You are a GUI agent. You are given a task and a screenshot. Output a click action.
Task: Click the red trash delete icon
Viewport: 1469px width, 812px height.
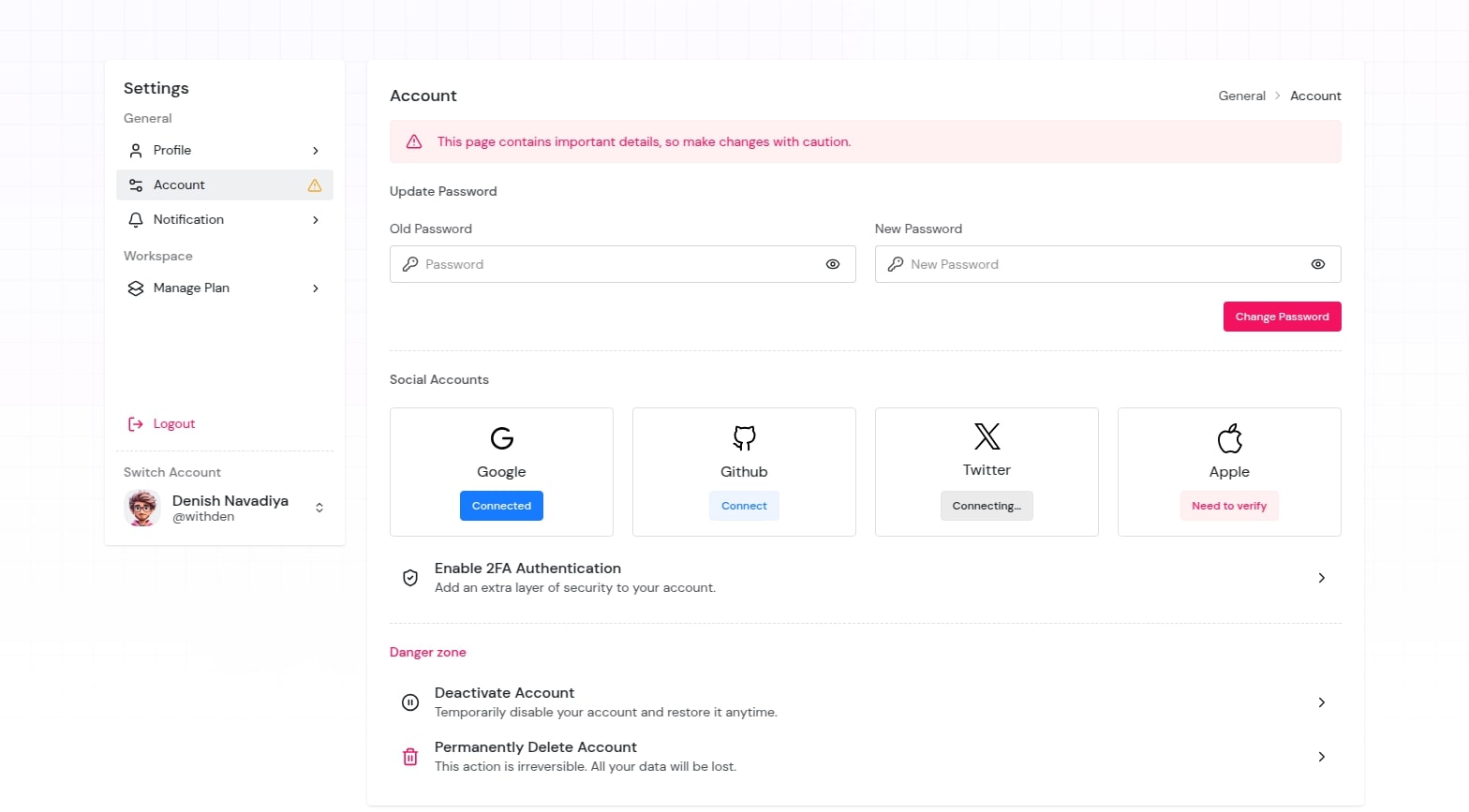tap(410, 757)
